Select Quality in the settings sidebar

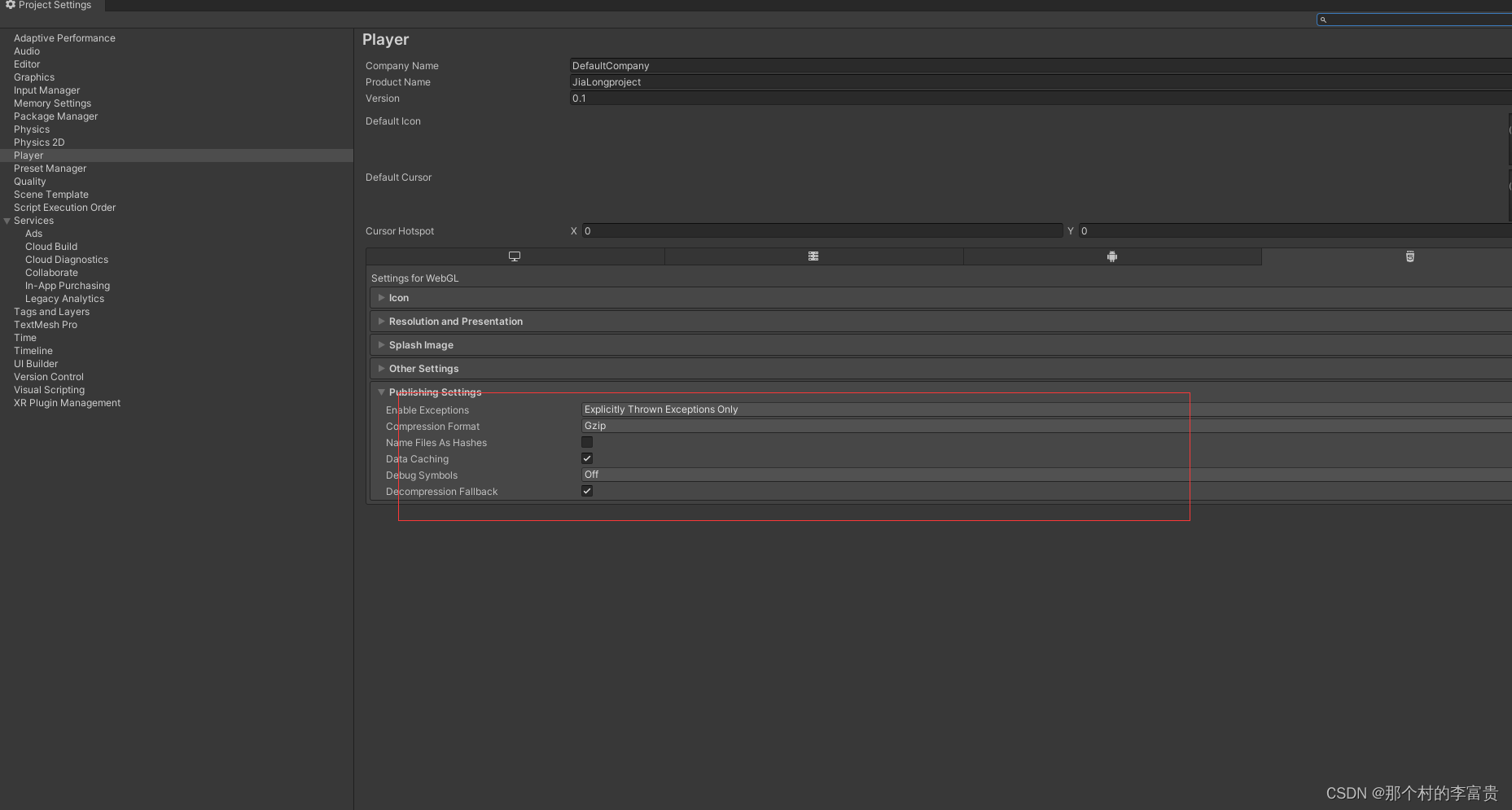coord(30,181)
